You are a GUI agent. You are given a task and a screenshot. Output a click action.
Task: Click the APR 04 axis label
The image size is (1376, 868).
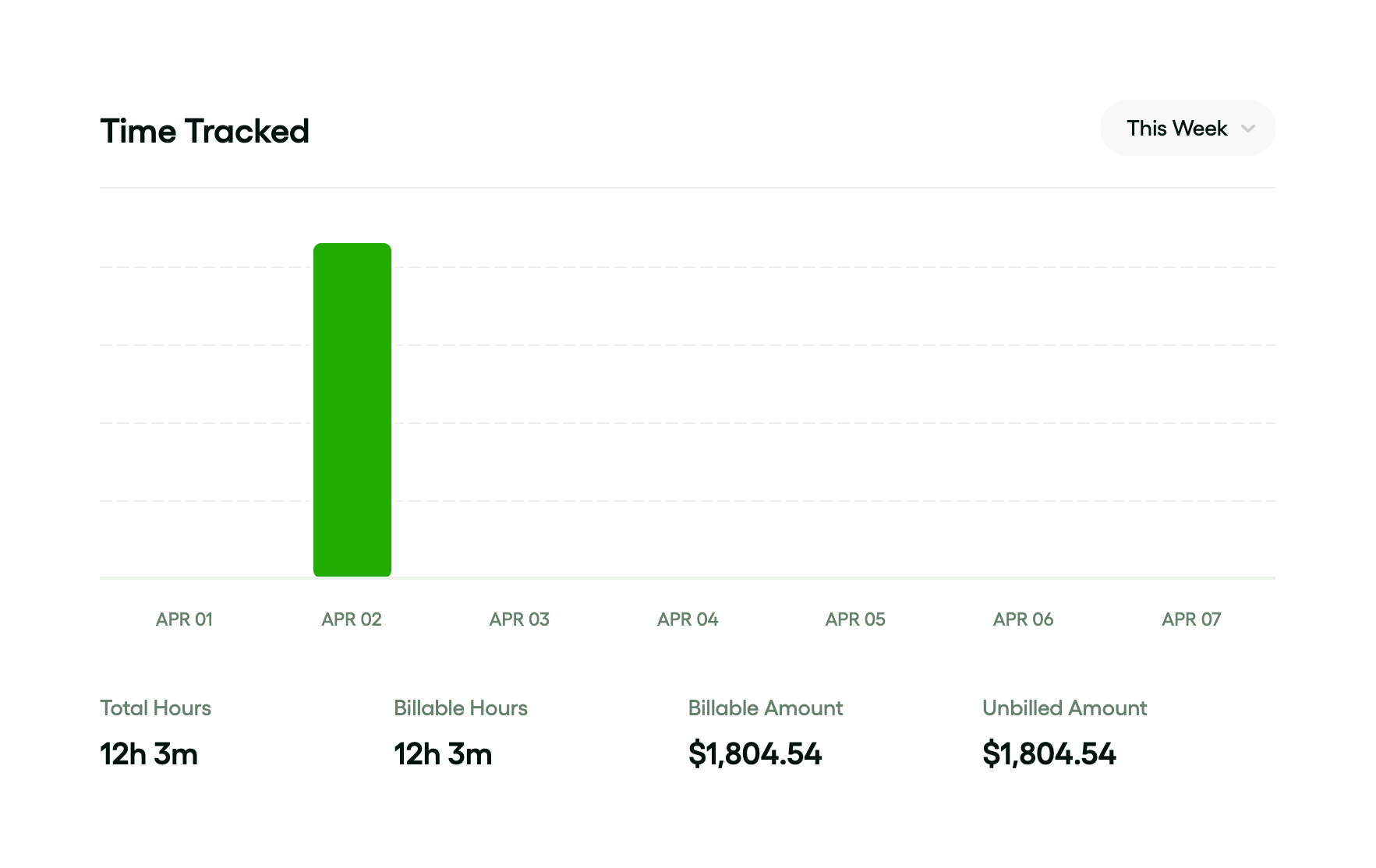pos(688,619)
